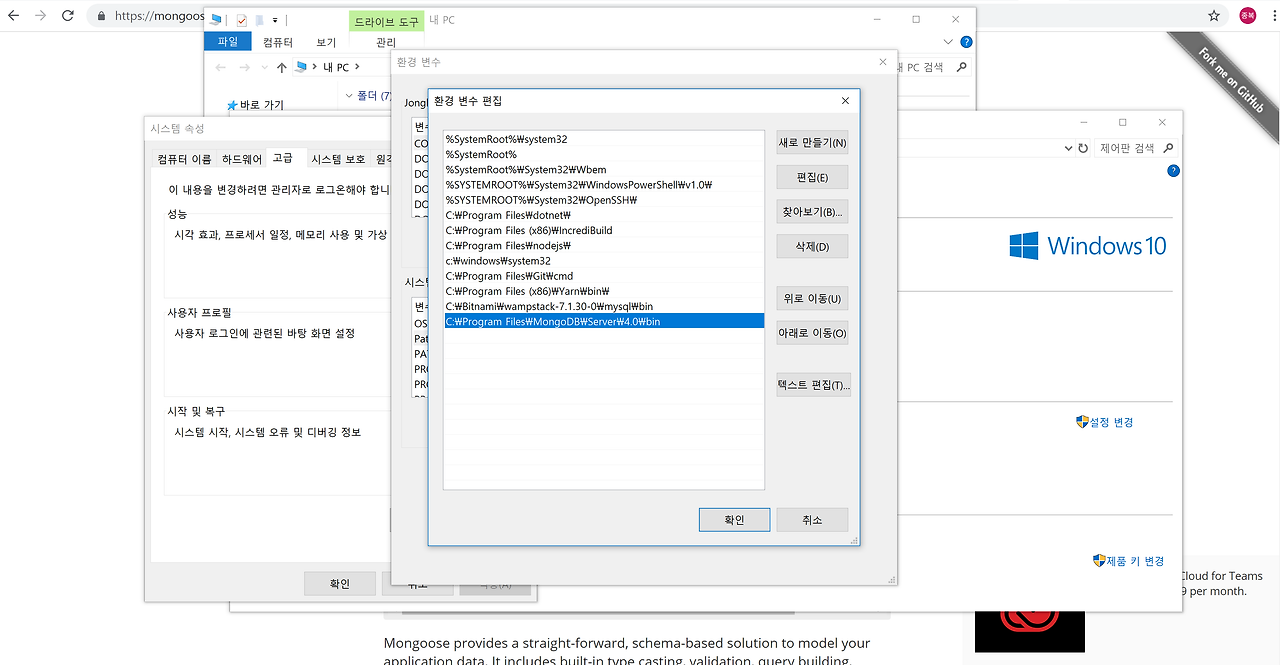Open the 보기 ribbon tab

(326, 42)
